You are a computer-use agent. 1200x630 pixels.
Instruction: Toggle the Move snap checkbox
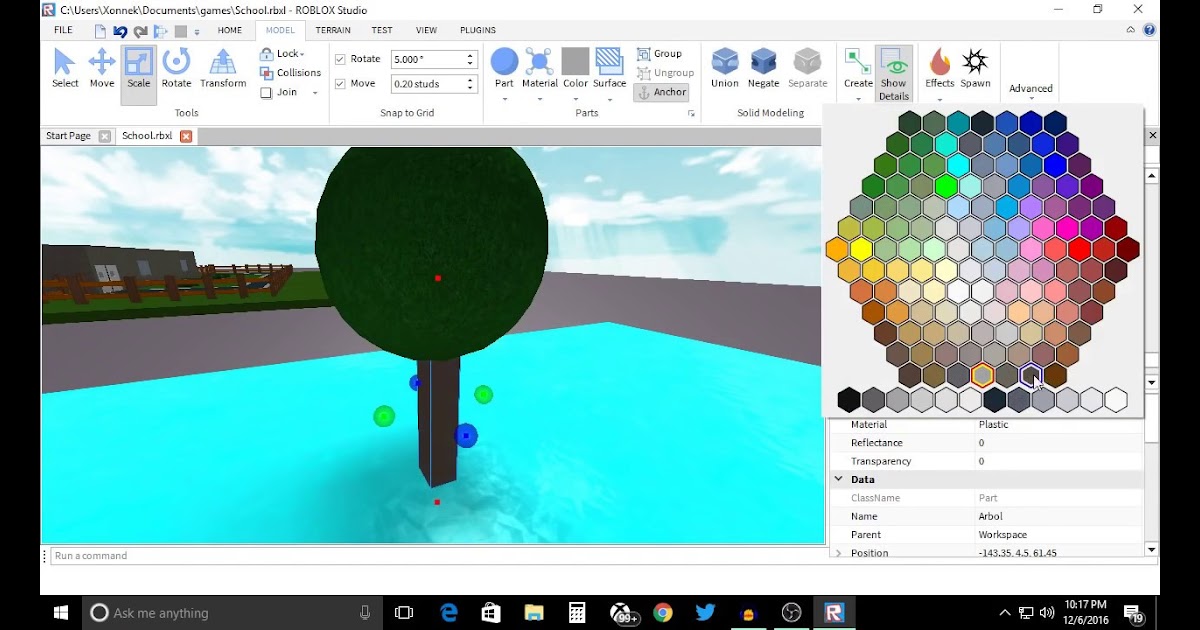point(340,83)
